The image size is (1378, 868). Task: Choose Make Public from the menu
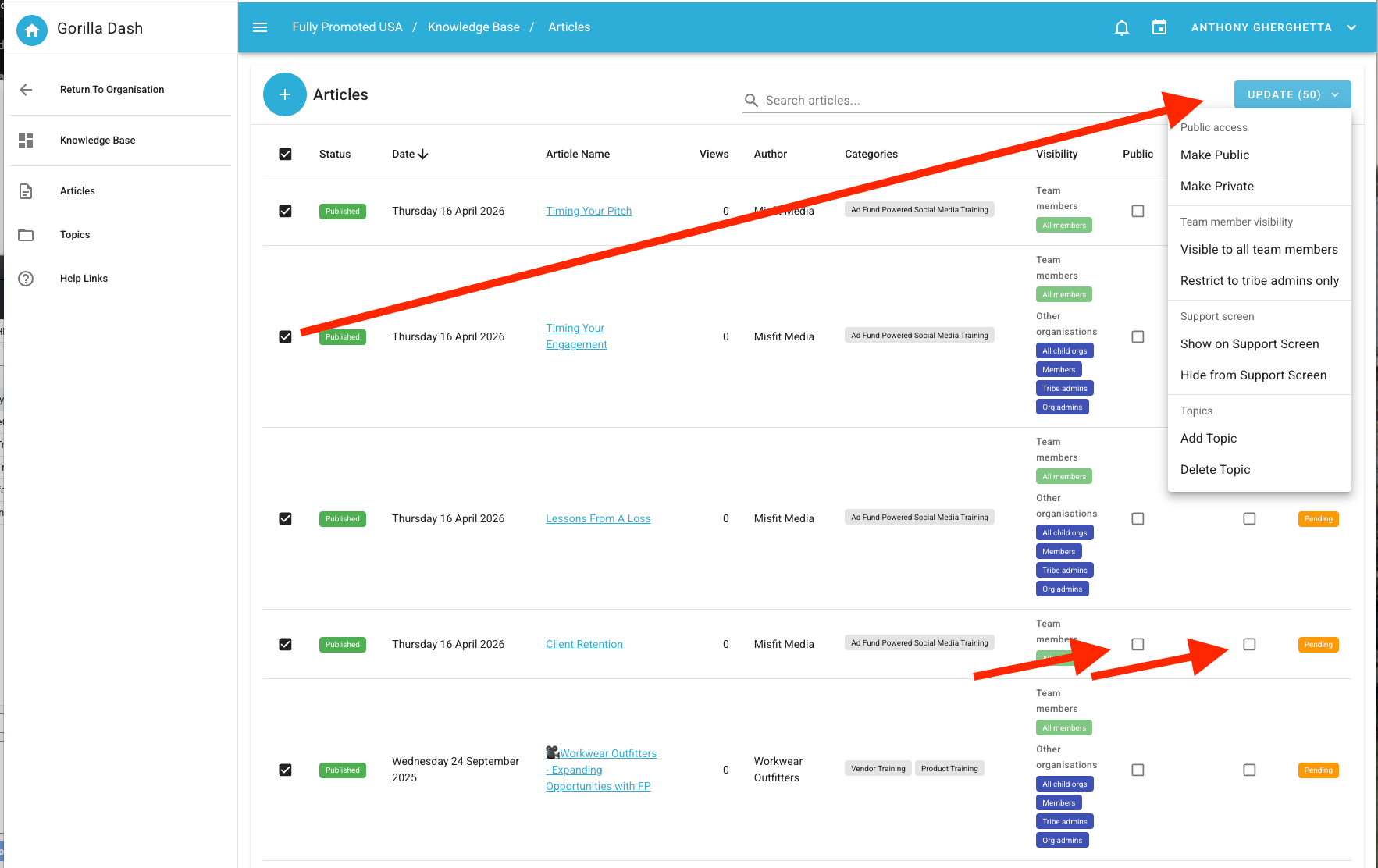click(x=1259, y=155)
